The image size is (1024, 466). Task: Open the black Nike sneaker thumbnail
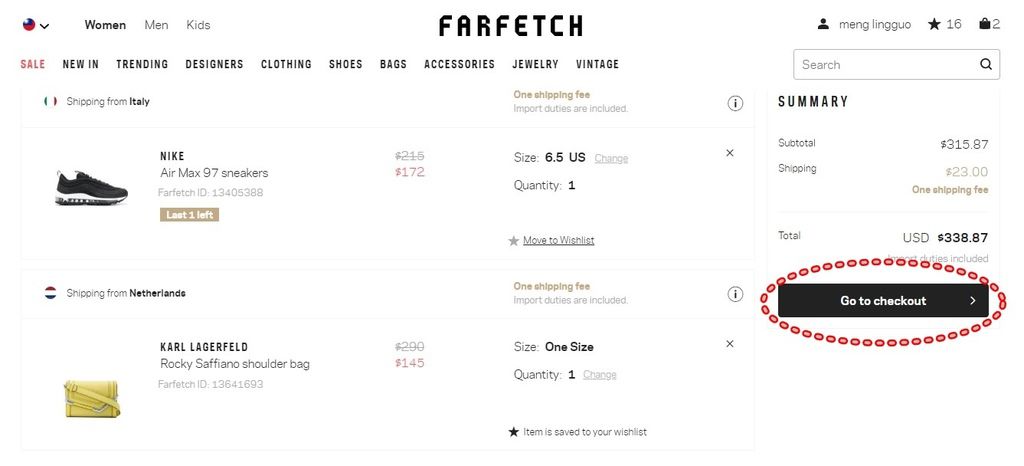[91, 188]
